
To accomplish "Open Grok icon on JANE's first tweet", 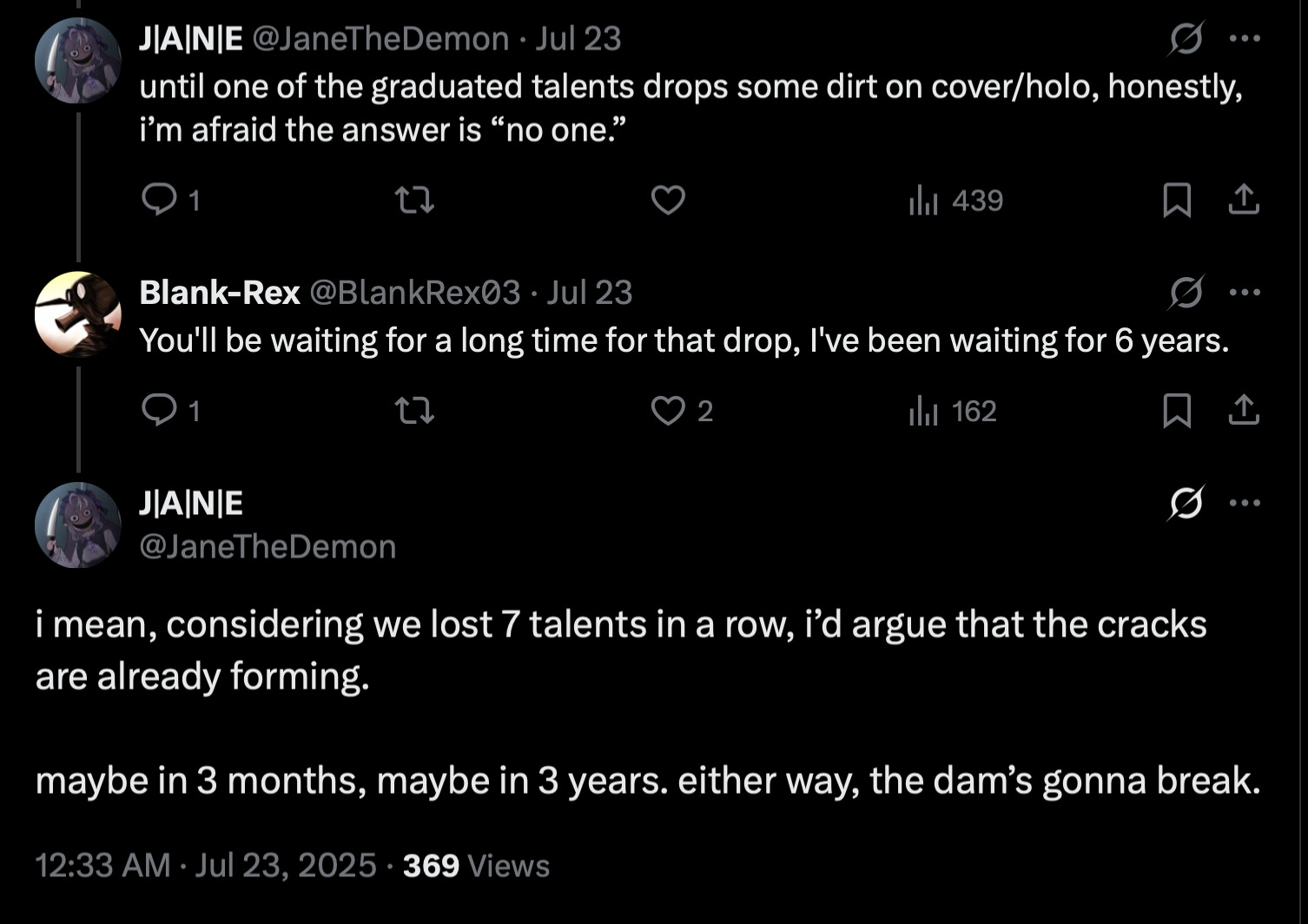I will (x=1186, y=39).
